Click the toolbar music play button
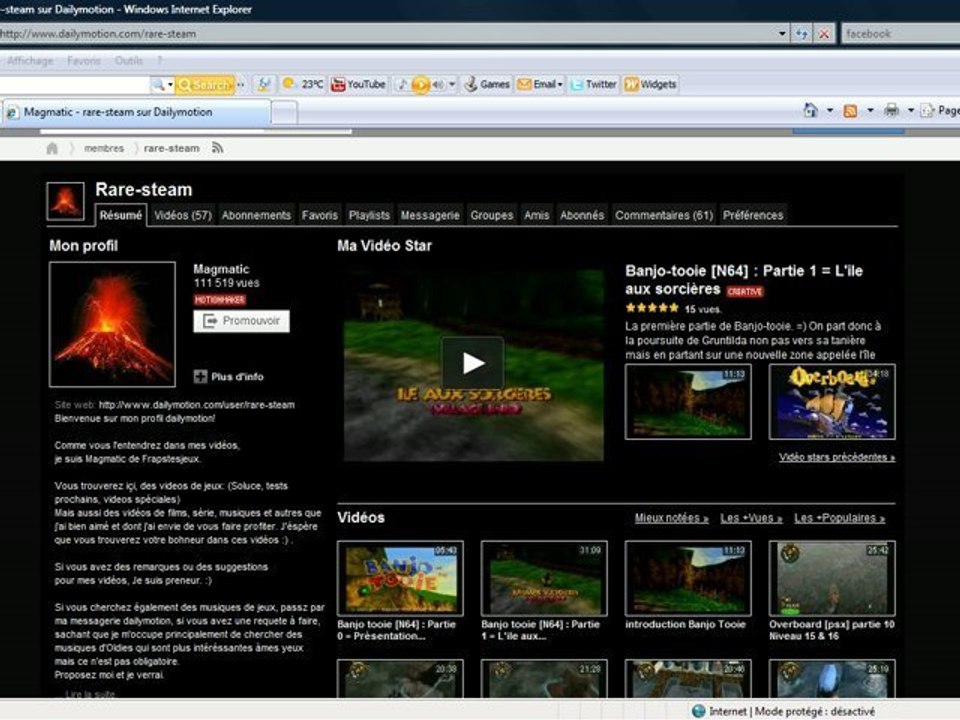The image size is (960, 720). 421,84
